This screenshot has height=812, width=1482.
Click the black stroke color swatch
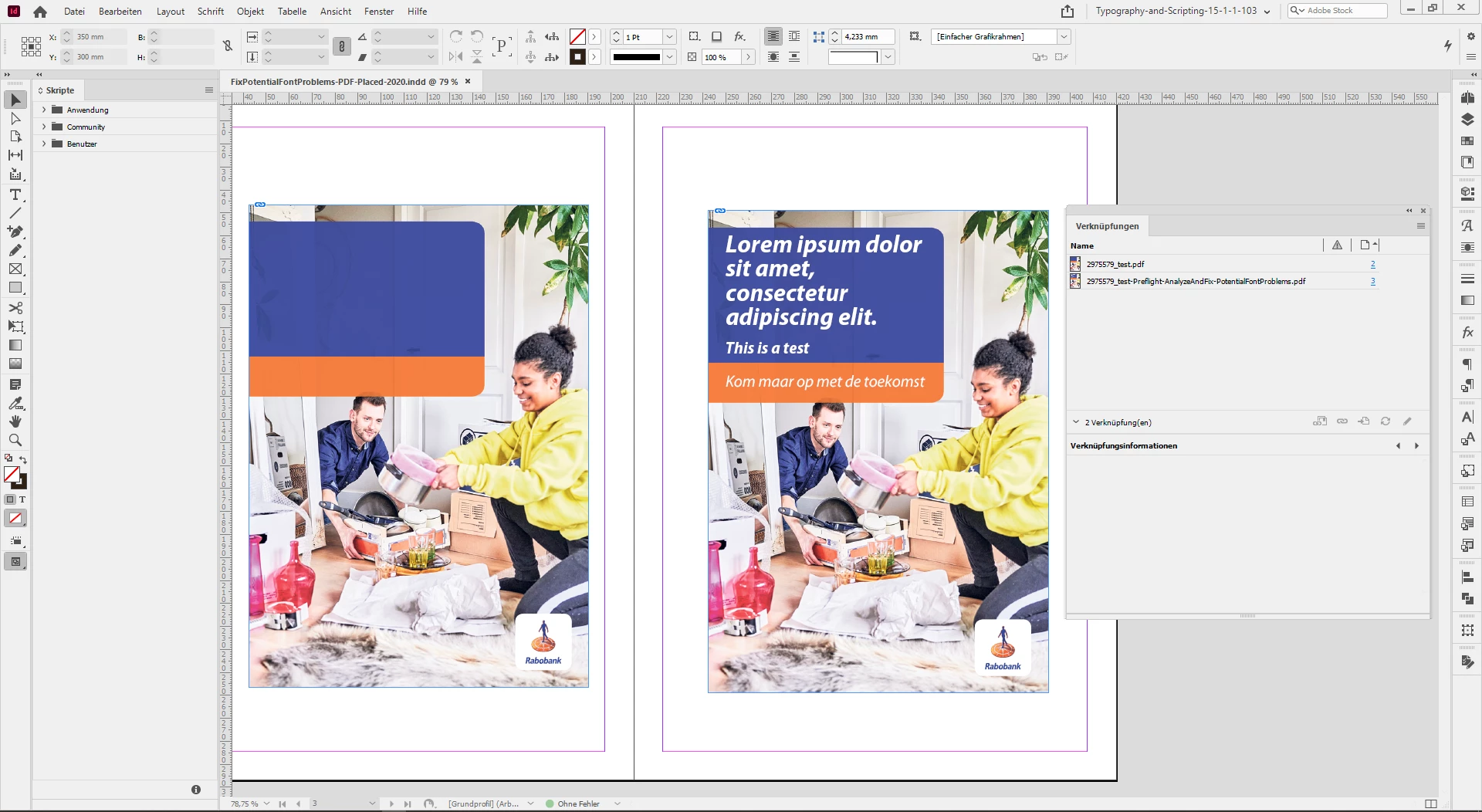click(x=577, y=56)
